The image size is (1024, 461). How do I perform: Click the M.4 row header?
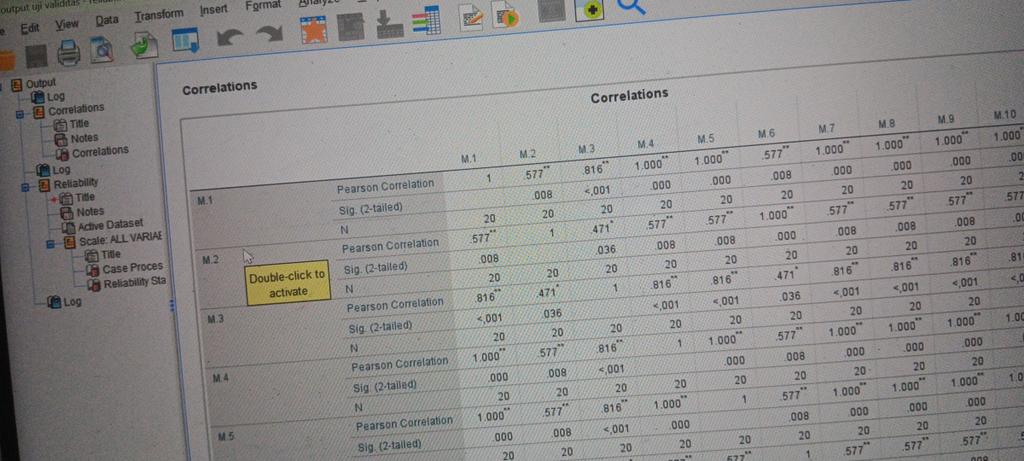223,377
